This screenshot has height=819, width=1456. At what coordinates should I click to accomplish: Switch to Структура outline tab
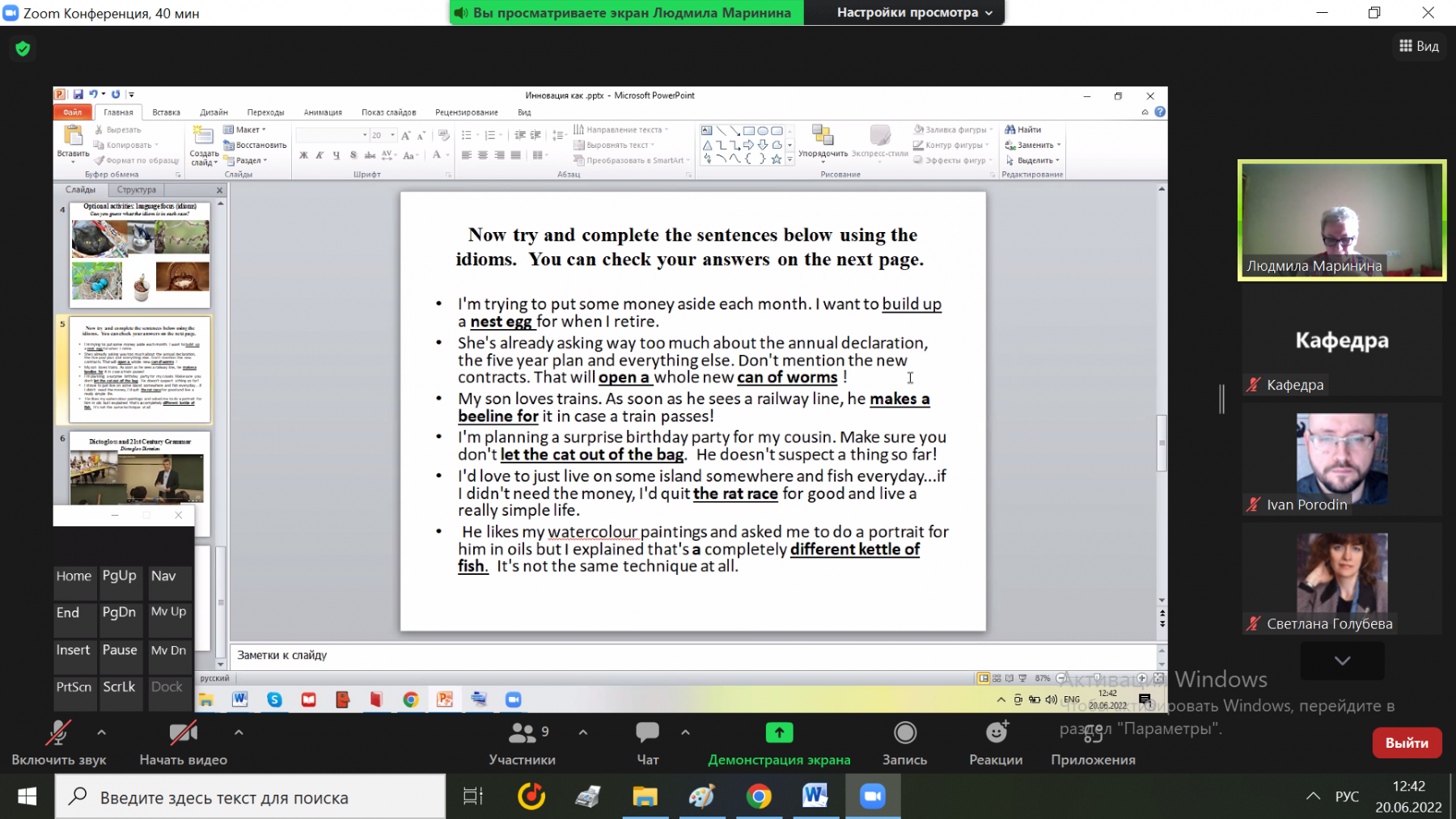coord(136,190)
